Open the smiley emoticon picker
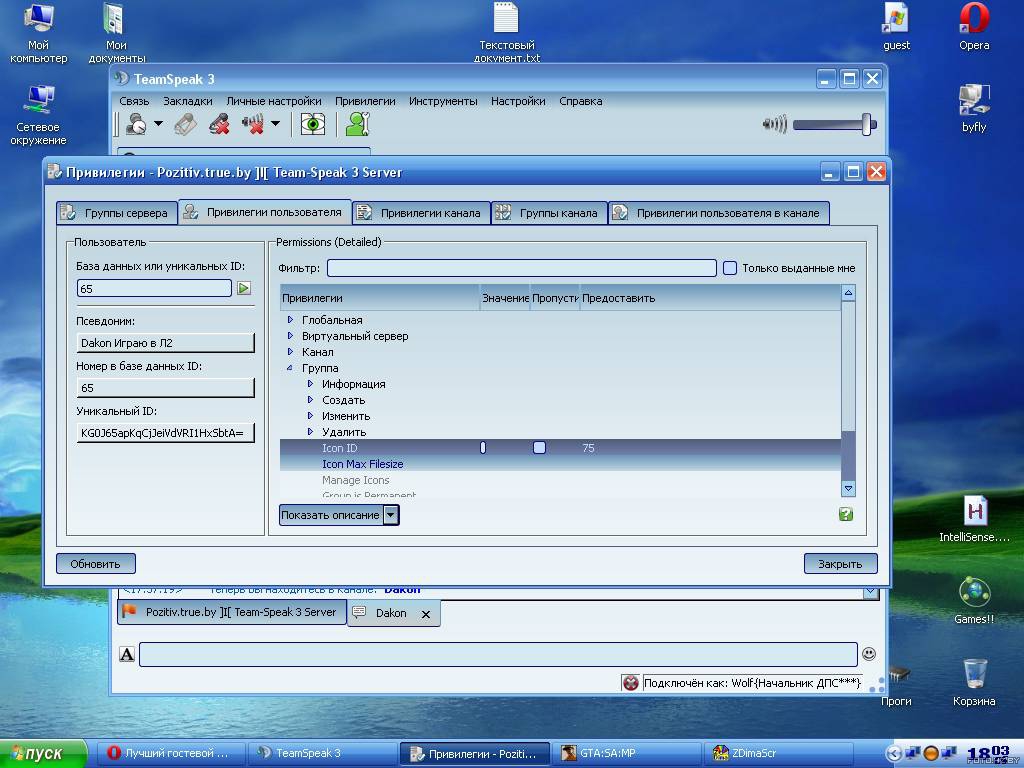The width and height of the screenshot is (1024, 768). (869, 654)
